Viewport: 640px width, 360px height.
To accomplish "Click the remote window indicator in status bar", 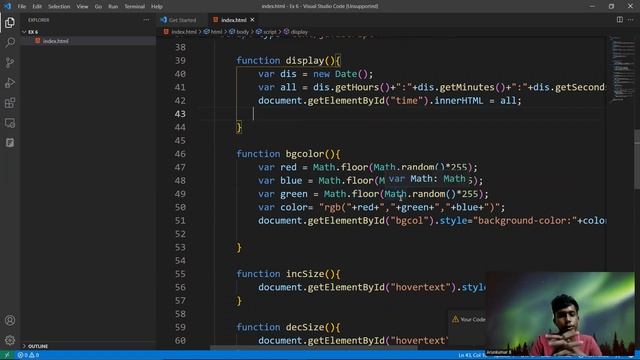I will click(x=7, y=355).
